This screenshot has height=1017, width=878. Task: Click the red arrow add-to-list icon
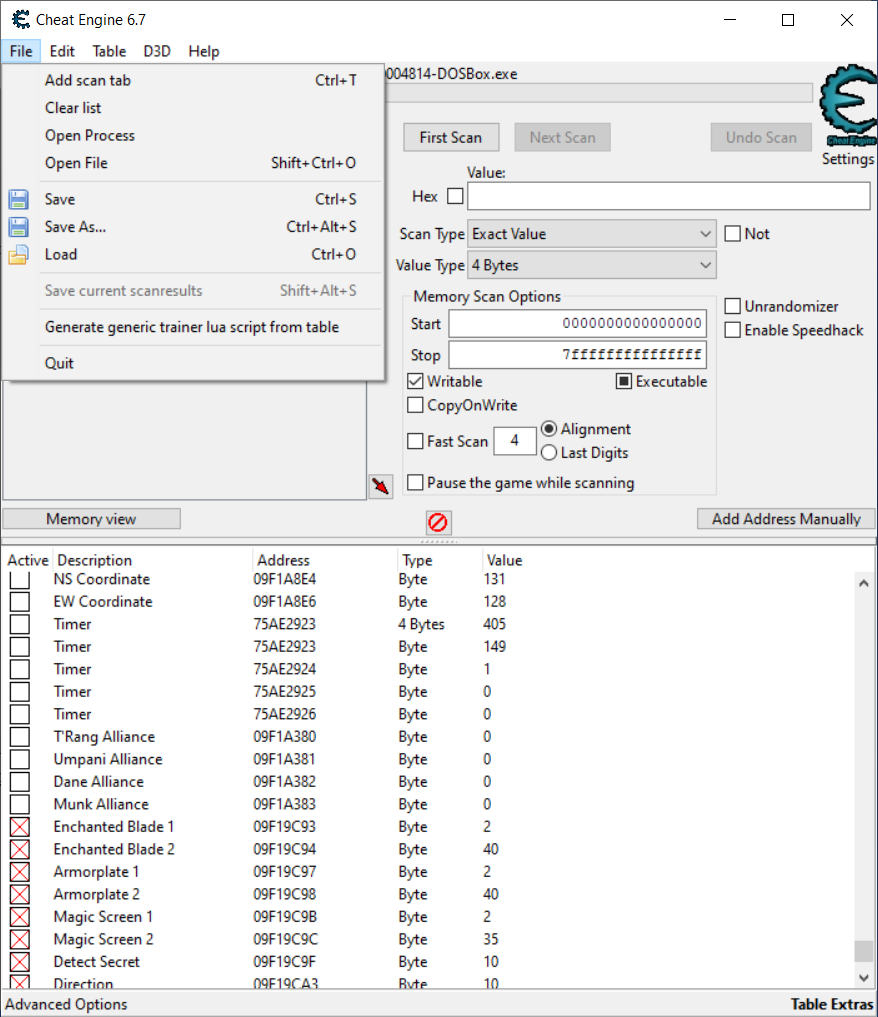[x=380, y=487]
